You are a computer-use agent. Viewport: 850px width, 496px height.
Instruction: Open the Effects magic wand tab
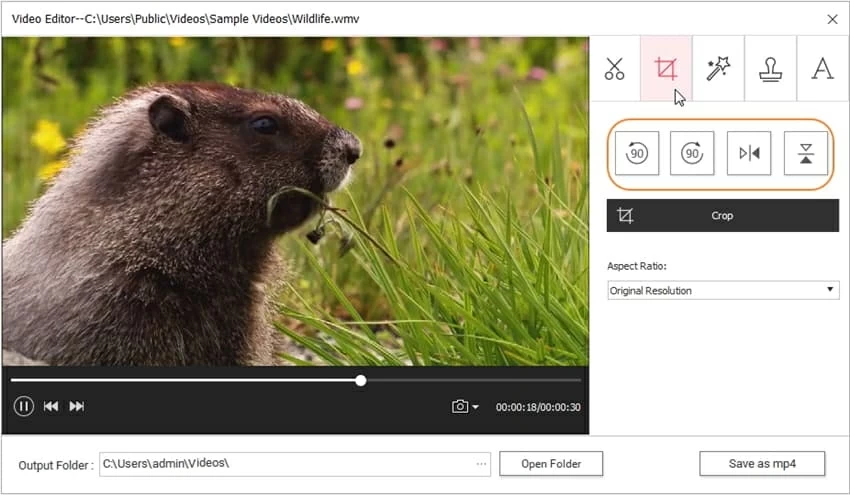tap(718, 69)
